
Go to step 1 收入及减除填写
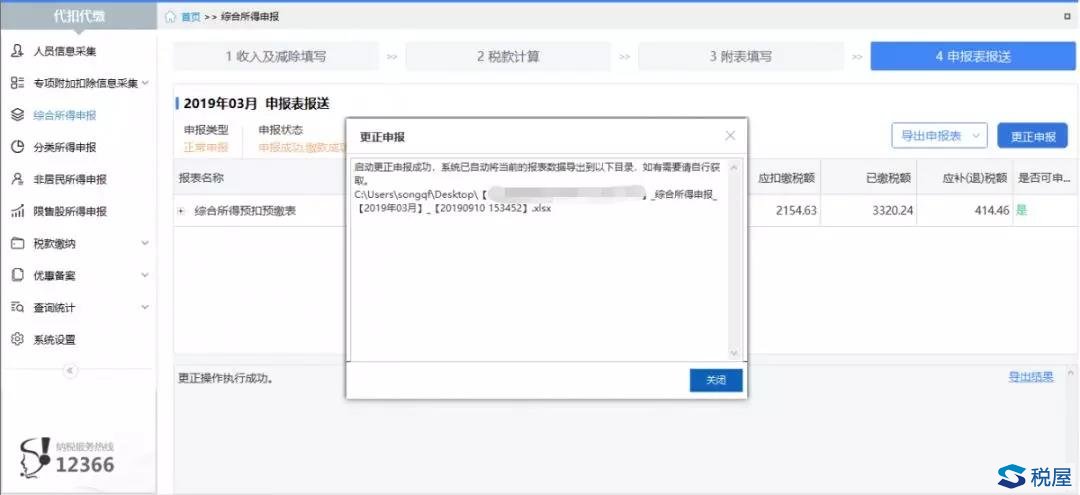[x=275, y=57]
